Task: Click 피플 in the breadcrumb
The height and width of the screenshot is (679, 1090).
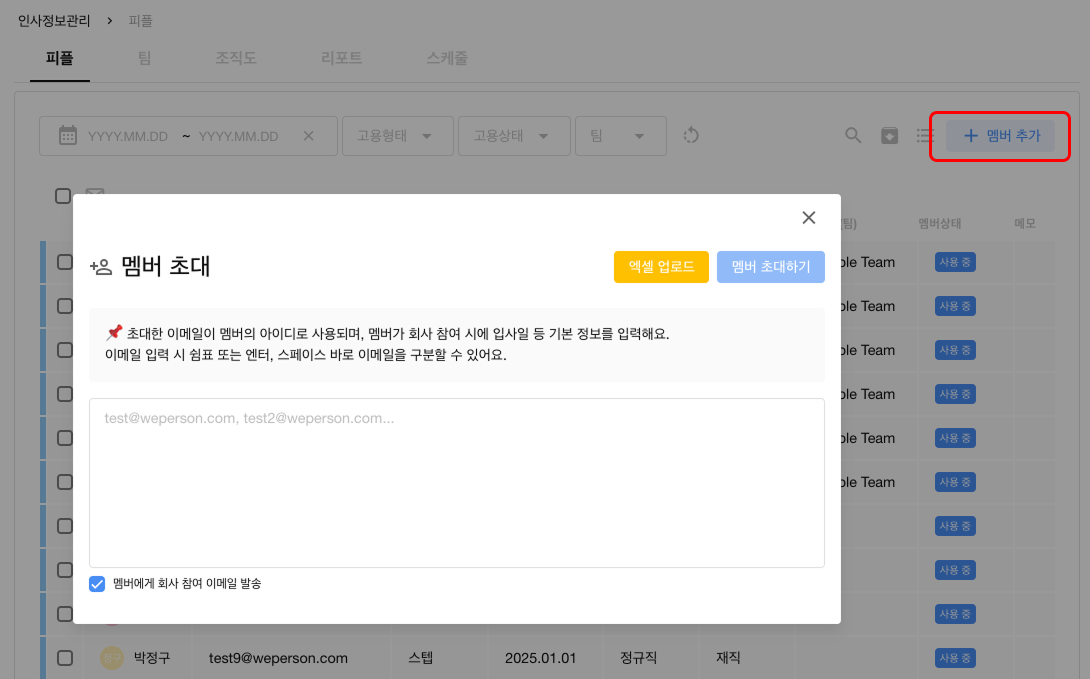Action: pyautogui.click(x=140, y=21)
